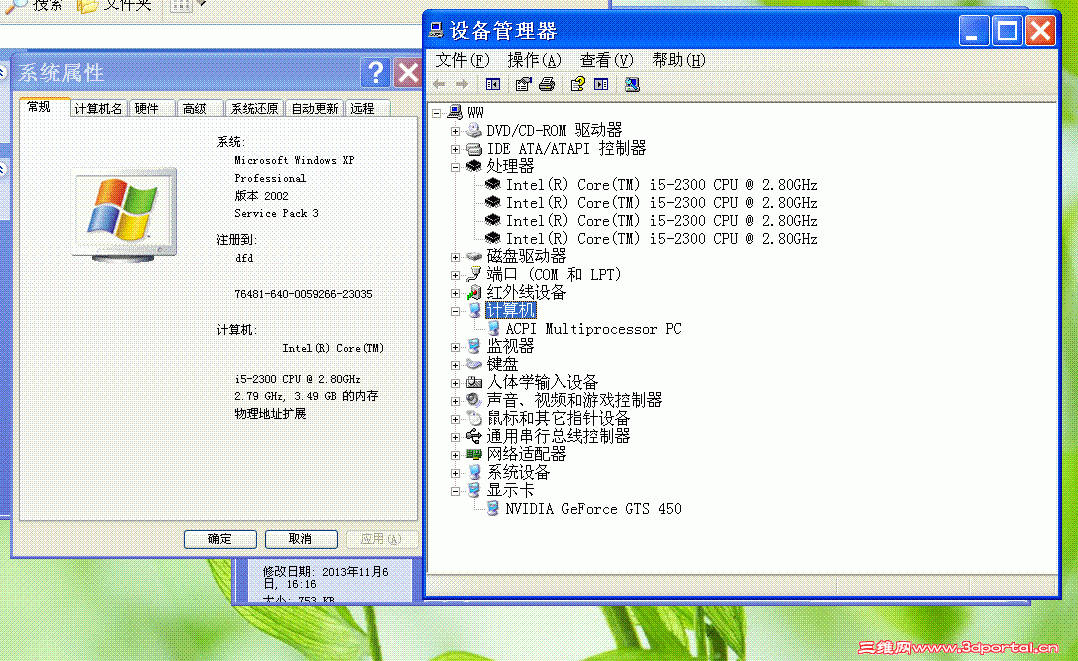Viewport: 1078px width, 661px height.
Task: Click the product ID 76481-640-0059266-23035
Action: click(303, 294)
